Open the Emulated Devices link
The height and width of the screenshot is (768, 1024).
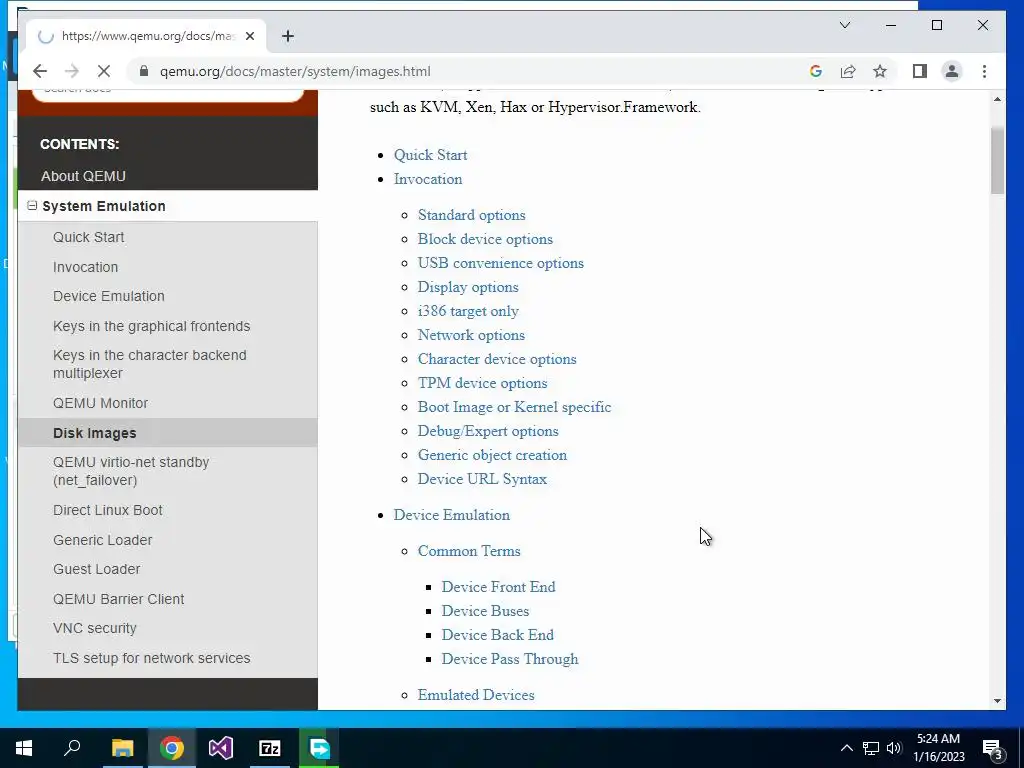click(476, 695)
